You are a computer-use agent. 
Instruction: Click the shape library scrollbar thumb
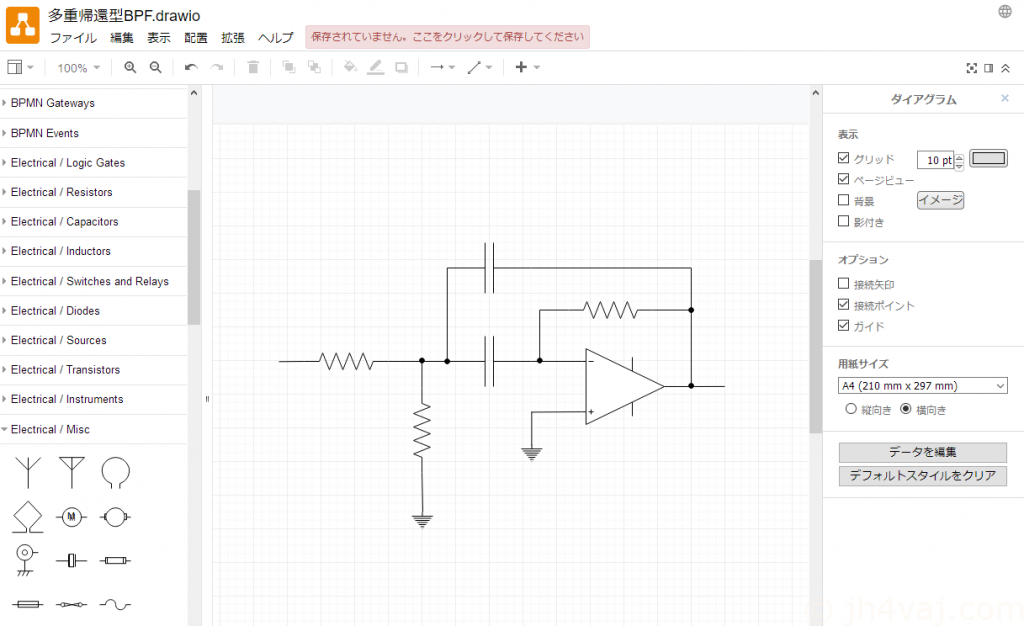click(194, 257)
